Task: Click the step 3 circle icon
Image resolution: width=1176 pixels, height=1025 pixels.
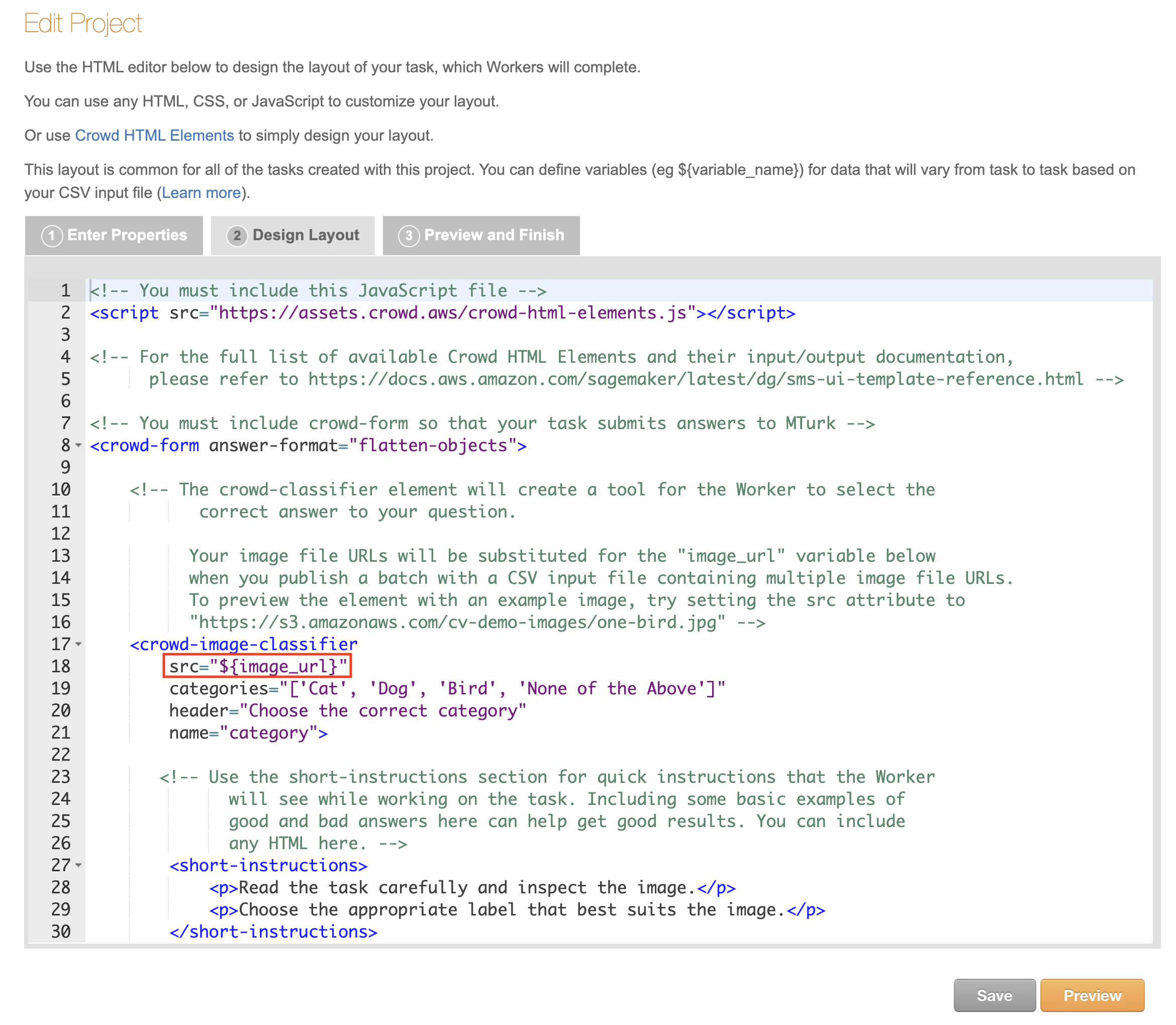Action: [409, 236]
